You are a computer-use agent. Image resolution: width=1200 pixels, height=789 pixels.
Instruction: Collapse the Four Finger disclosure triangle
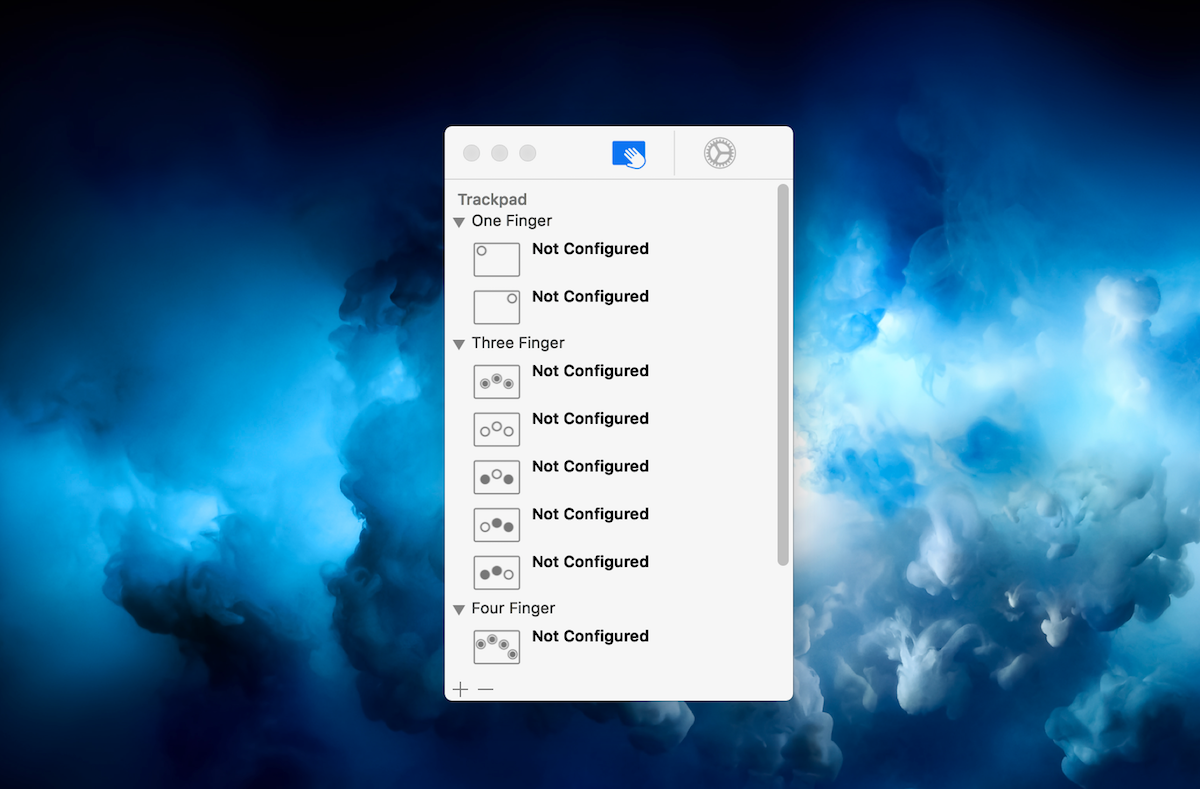[x=459, y=609]
